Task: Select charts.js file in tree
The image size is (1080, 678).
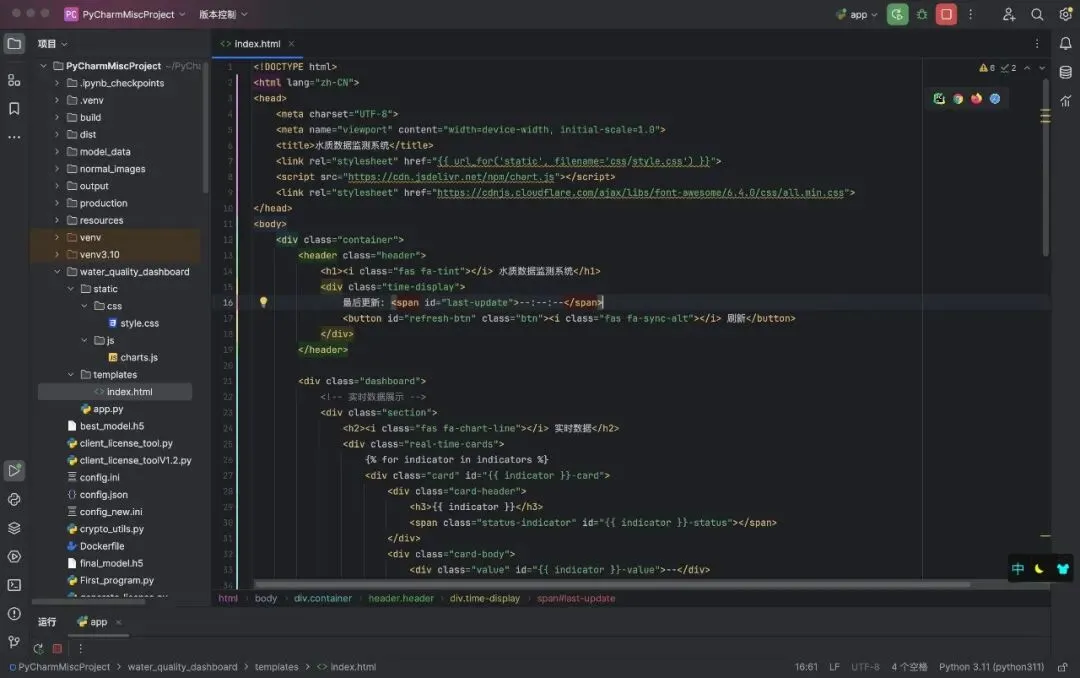Action: [x=139, y=358]
